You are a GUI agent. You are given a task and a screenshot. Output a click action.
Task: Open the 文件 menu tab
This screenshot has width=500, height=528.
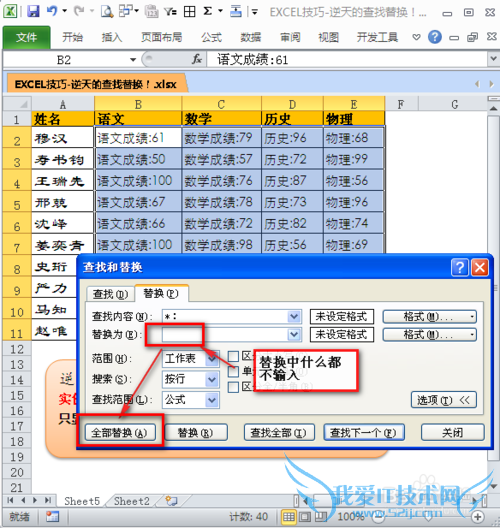pos(27,37)
